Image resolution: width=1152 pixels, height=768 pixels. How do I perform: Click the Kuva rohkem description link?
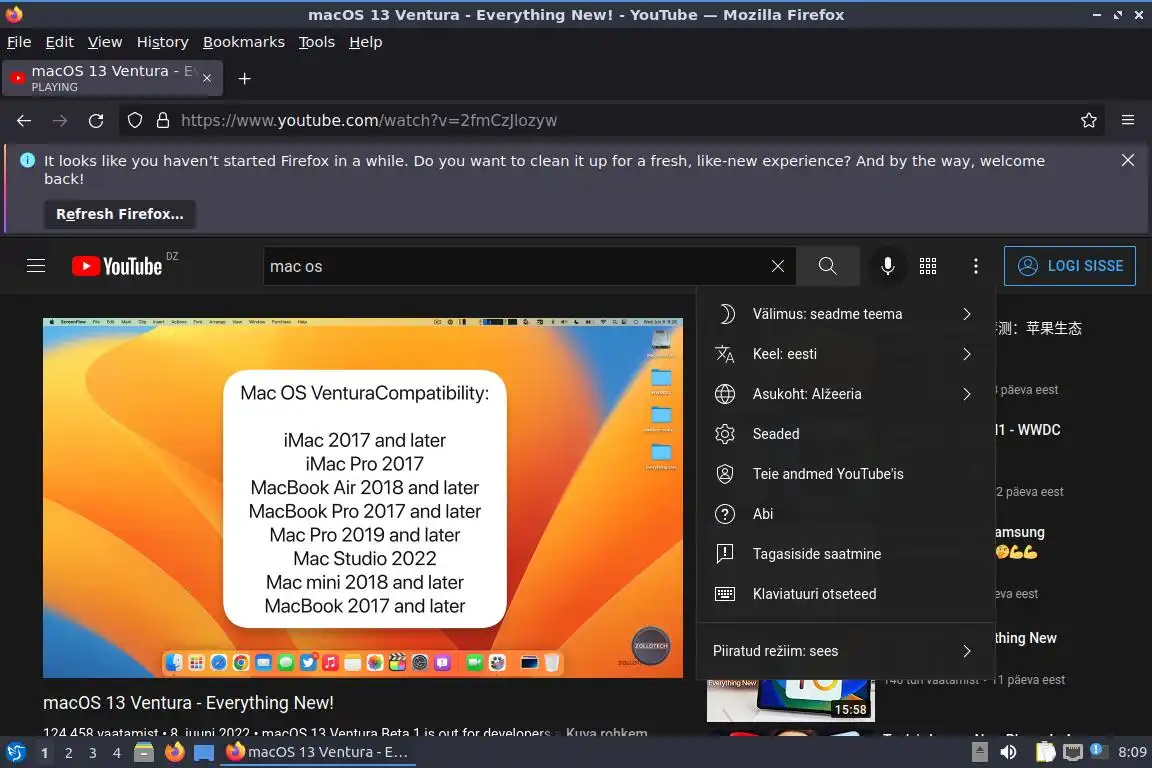click(606, 733)
